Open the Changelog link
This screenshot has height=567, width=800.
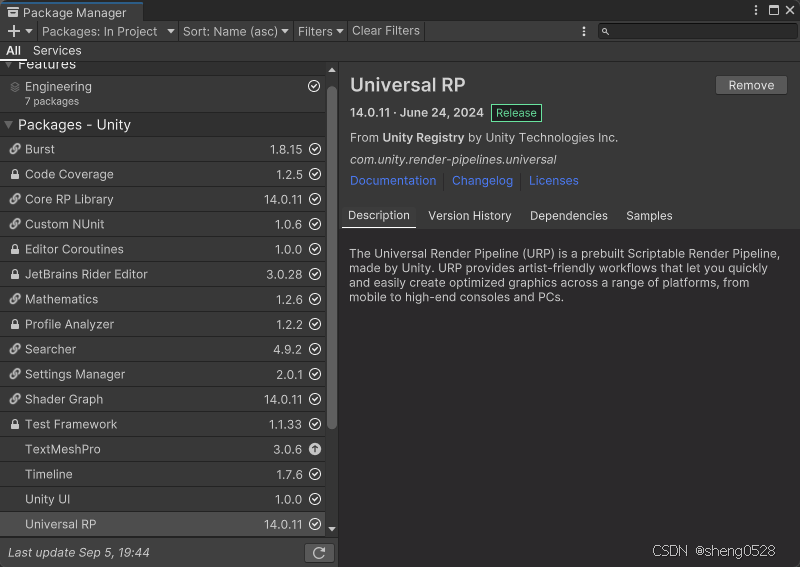(x=482, y=181)
